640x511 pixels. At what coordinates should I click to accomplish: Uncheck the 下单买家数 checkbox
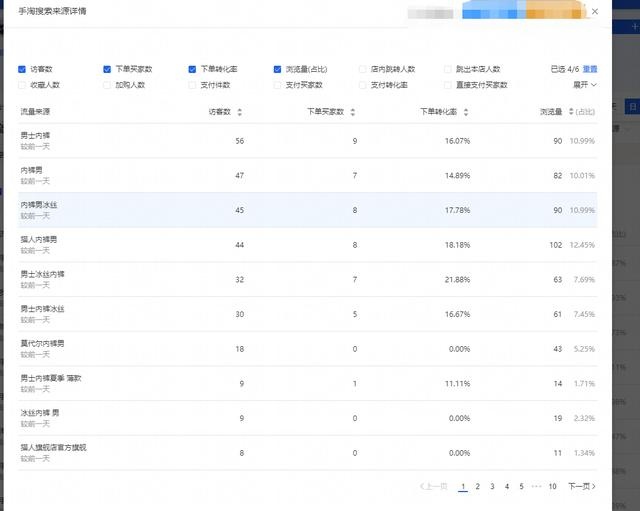coord(107,69)
